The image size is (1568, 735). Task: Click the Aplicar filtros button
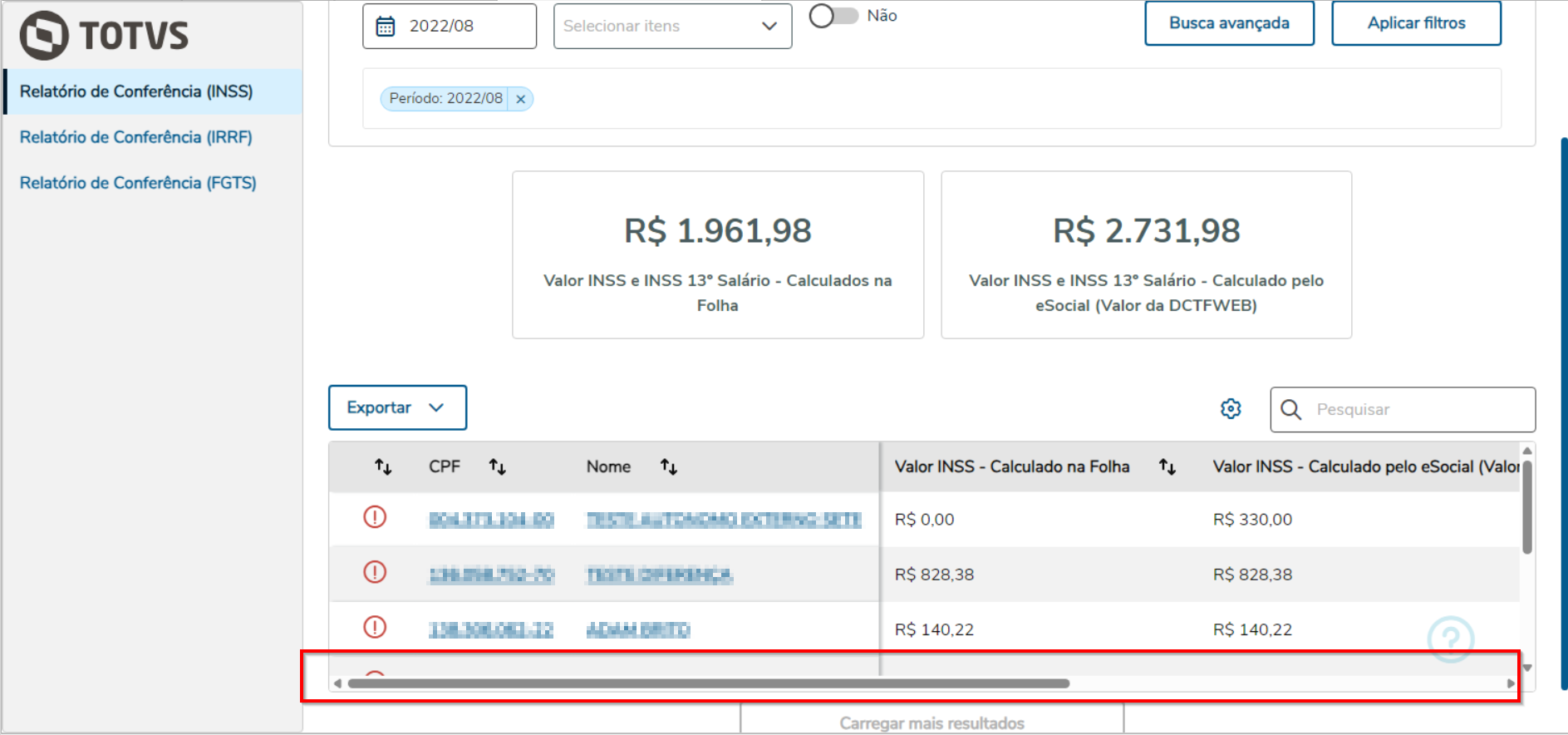point(1416,23)
